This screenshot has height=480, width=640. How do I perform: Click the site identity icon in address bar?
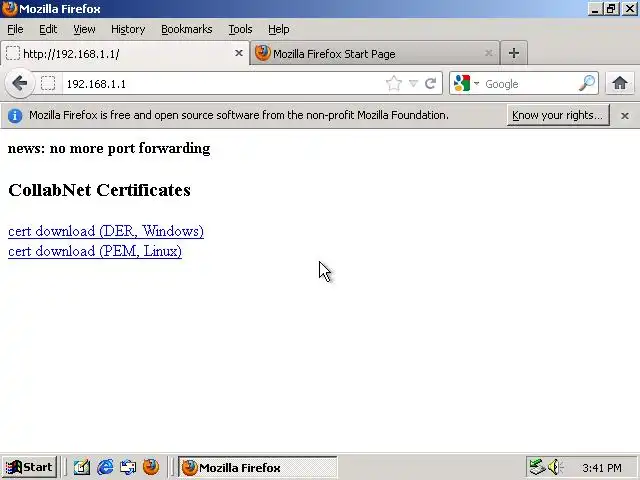(48, 84)
